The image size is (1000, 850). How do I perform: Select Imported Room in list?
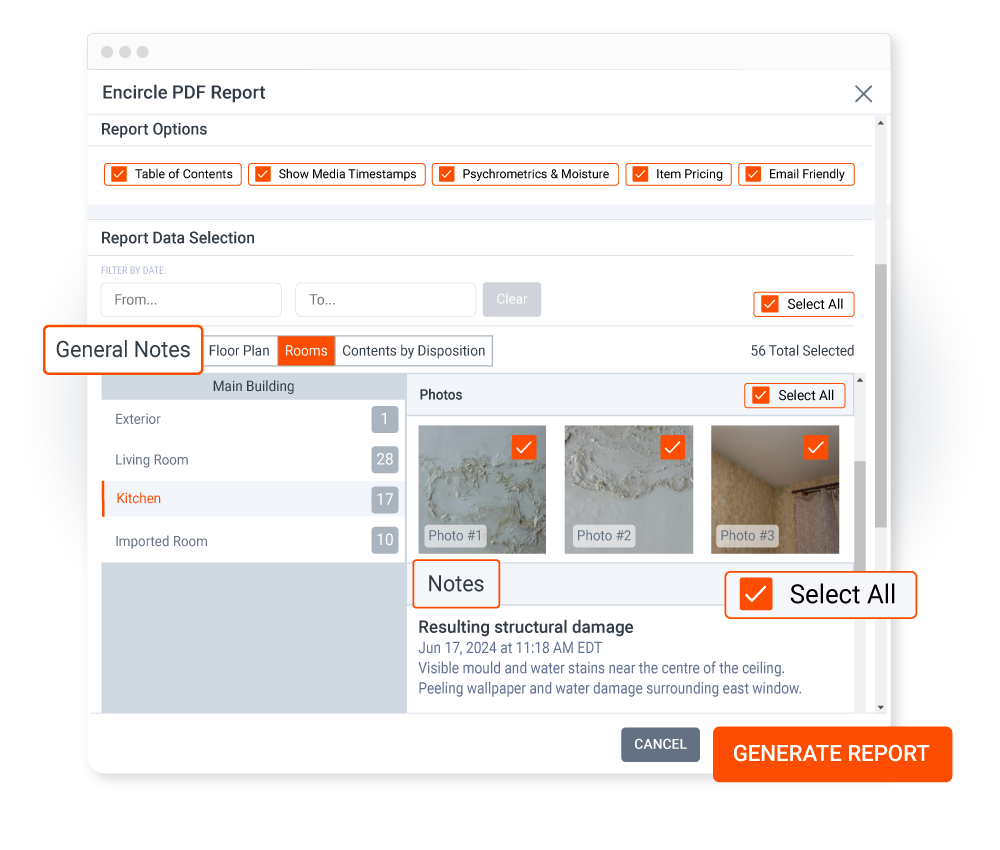pyautogui.click(x=254, y=541)
